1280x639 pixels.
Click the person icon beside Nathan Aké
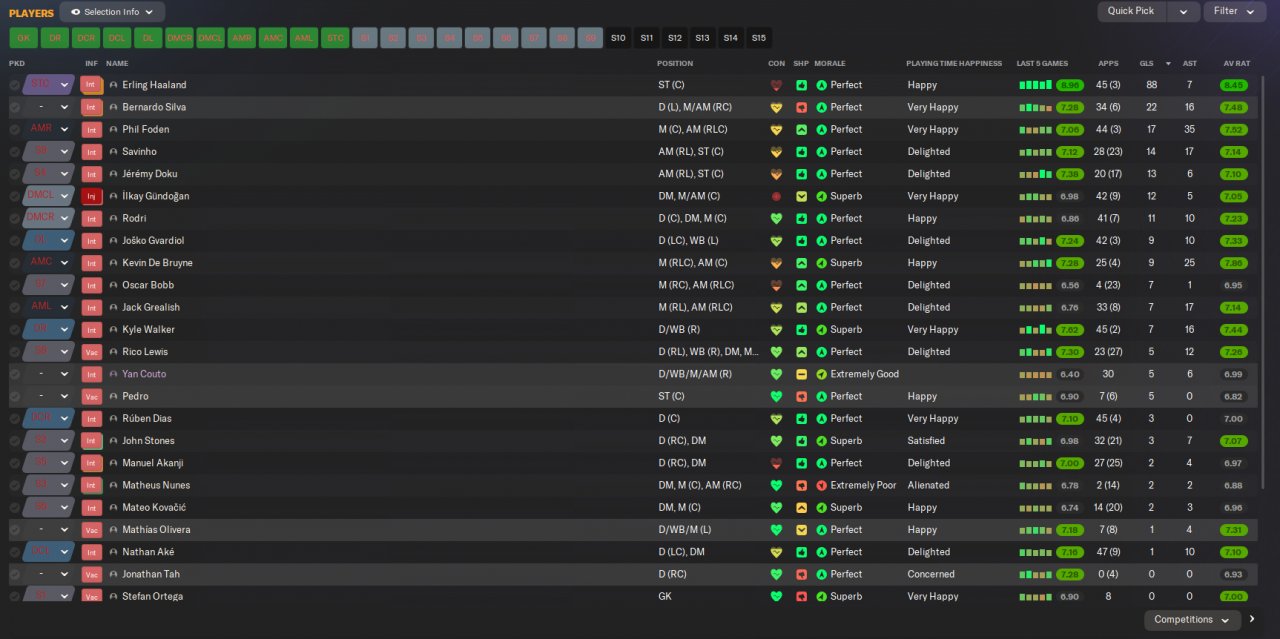click(x=113, y=552)
